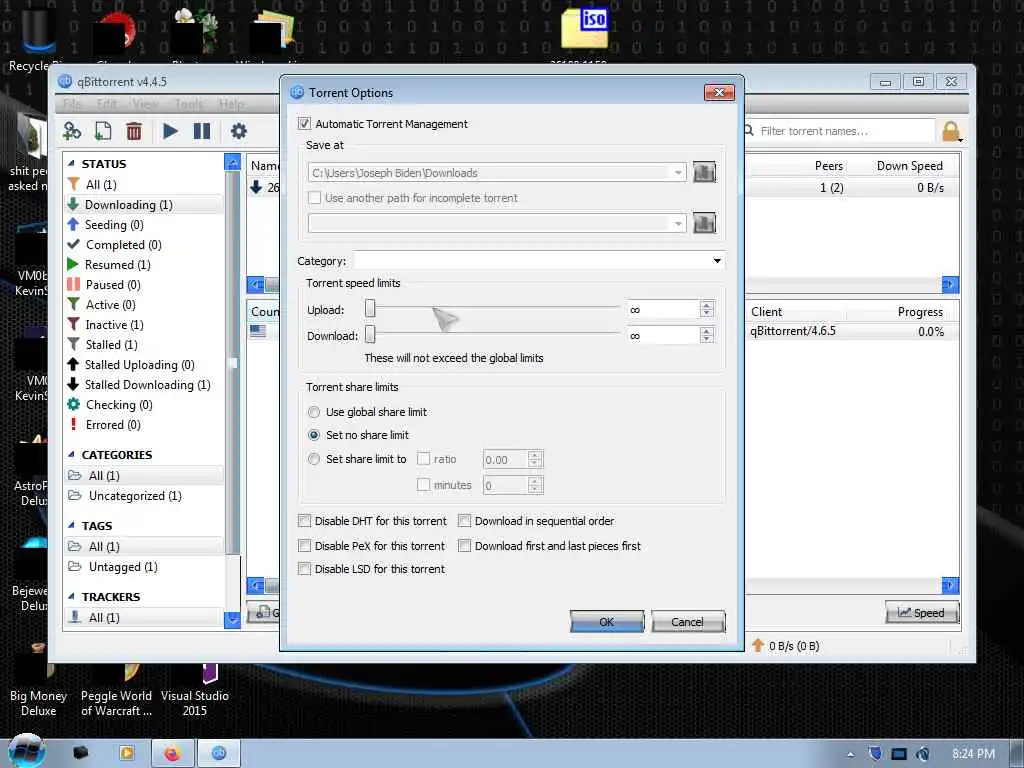
Task: Click the lock icon beside filter field
Action: (x=952, y=131)
